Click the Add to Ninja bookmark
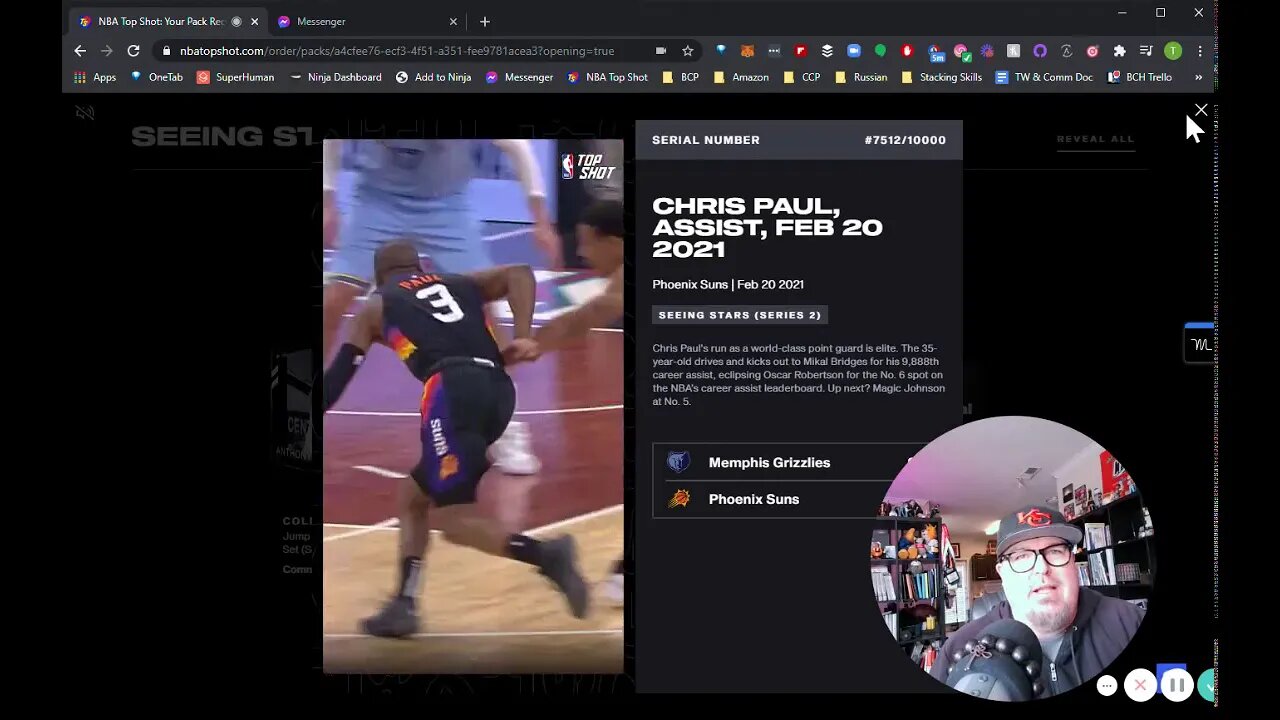This screenshot has width=1280, height=720. click(x=433, y=77)
